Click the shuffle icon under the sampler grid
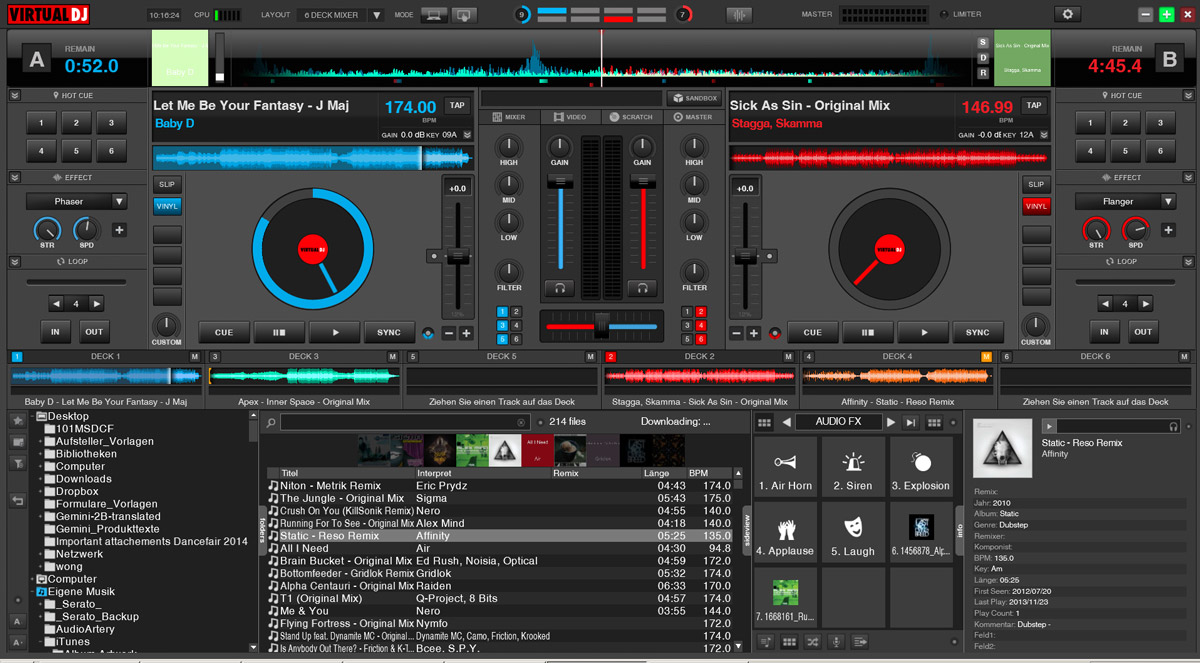The image size is (1200, 663). (812, 642)
